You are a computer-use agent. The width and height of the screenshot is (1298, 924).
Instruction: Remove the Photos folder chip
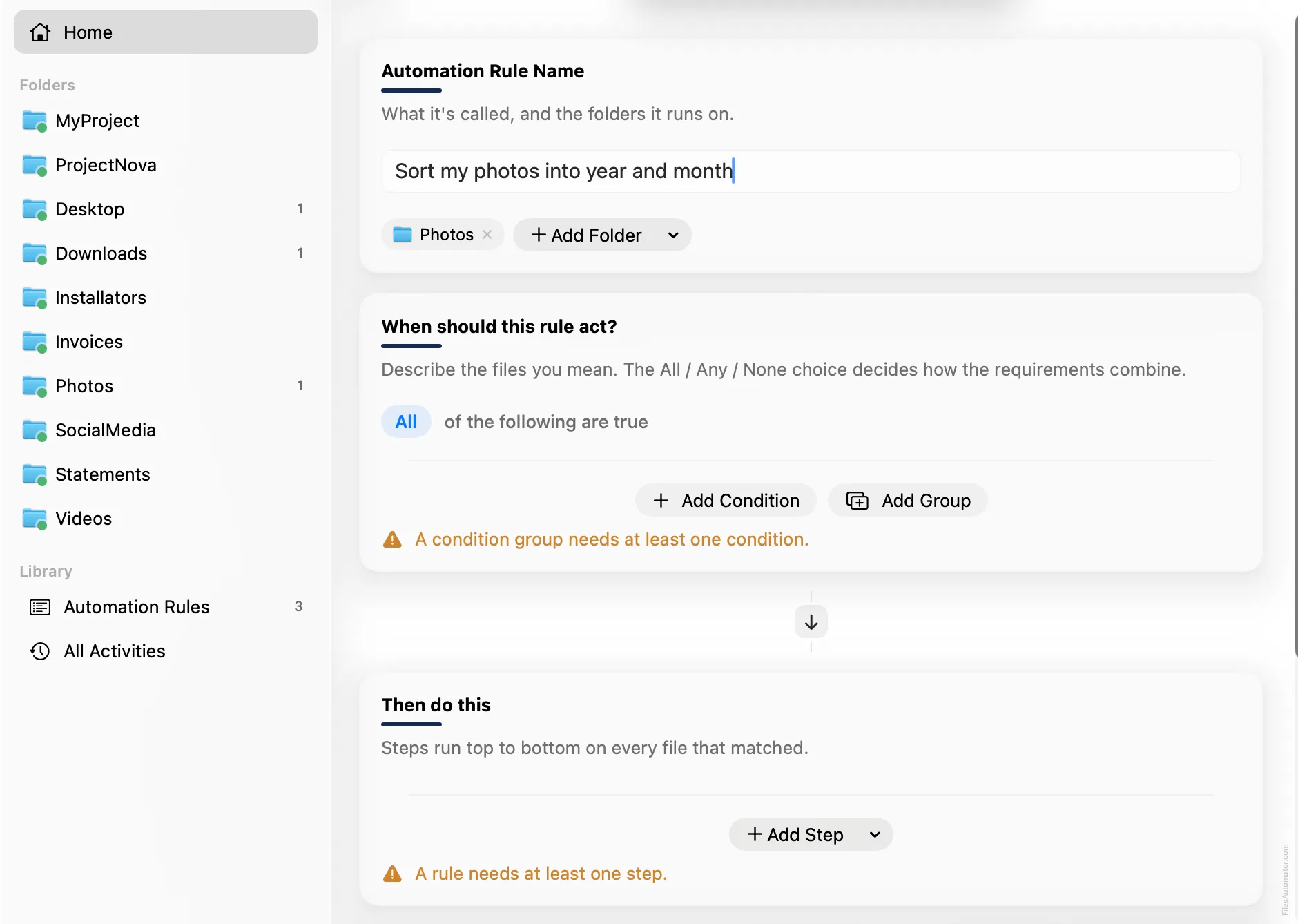[487, 235]
